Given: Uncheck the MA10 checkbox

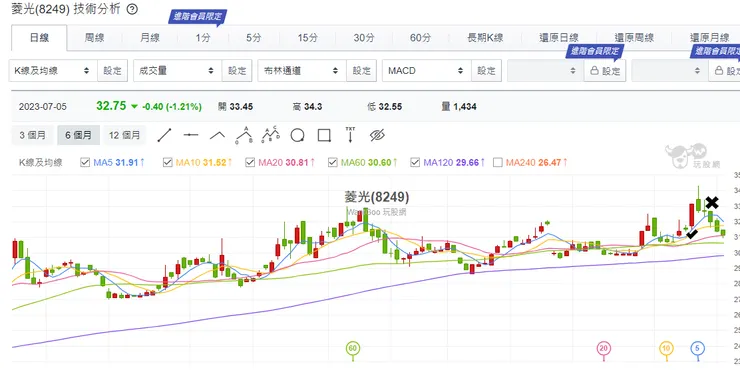Looking at the screenshot, I should click(168, 162).
